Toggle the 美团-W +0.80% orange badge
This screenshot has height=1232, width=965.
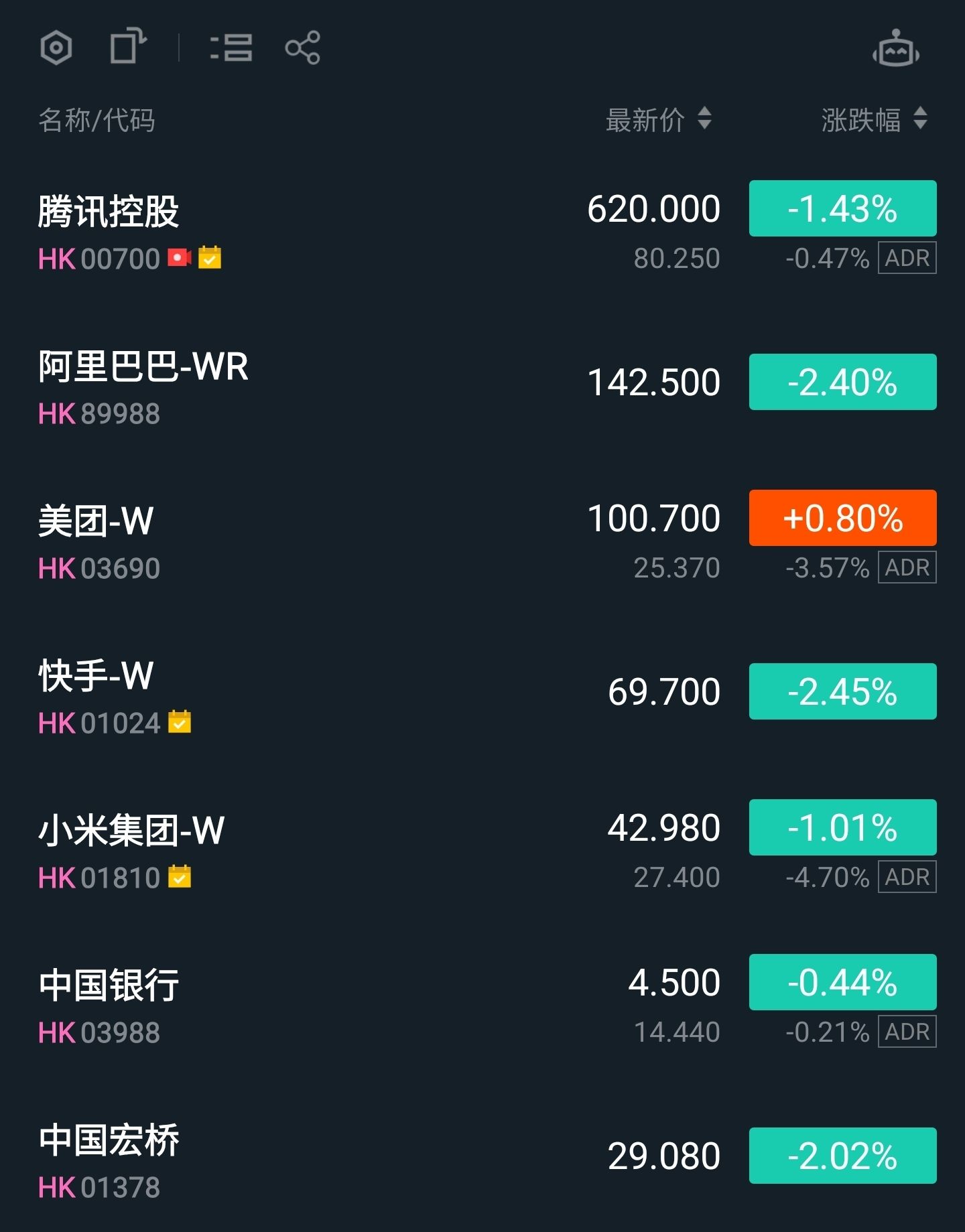(x=842, y=518)
